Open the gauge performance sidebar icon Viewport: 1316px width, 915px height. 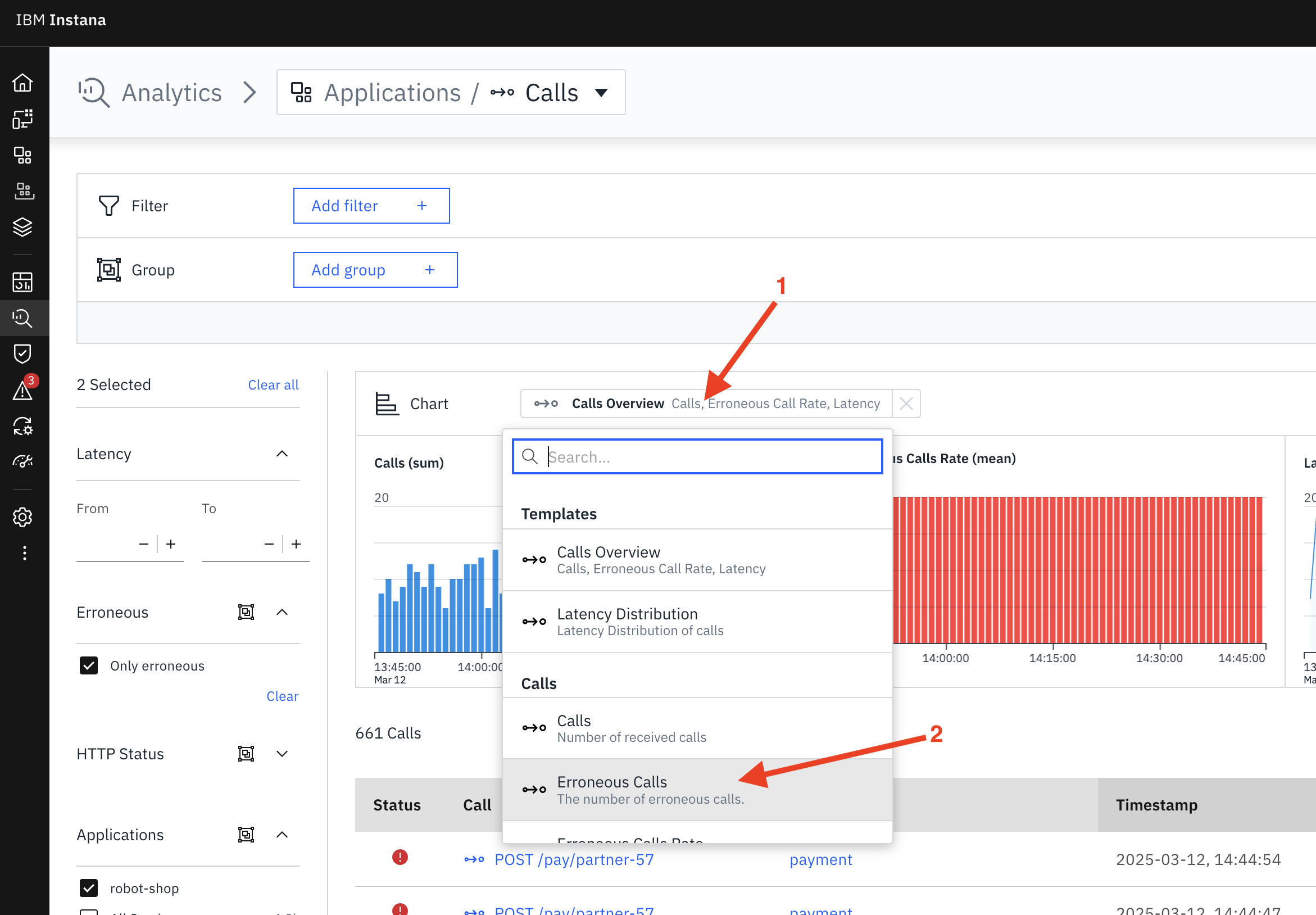pyautogui.click(x=22, y=461)
